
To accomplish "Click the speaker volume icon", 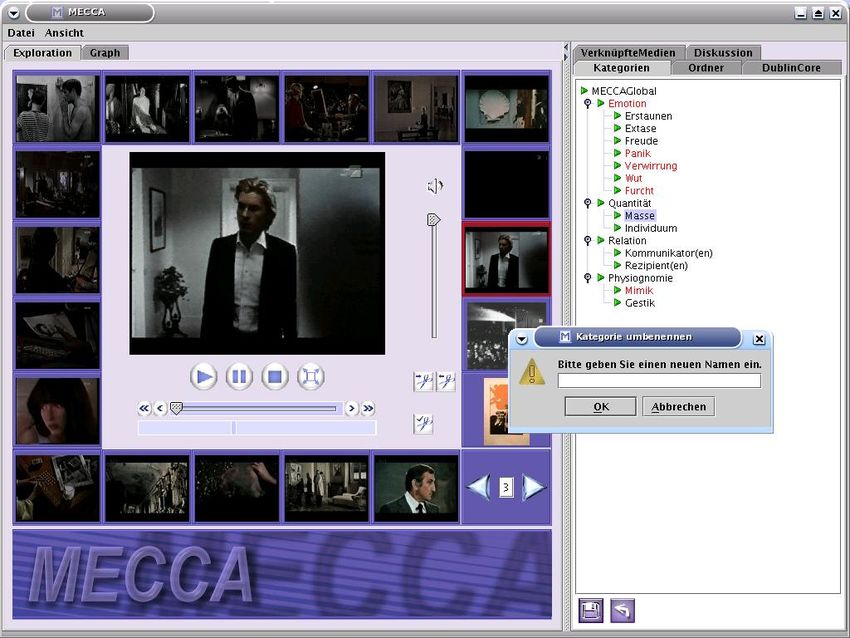I will click(434, 186).
